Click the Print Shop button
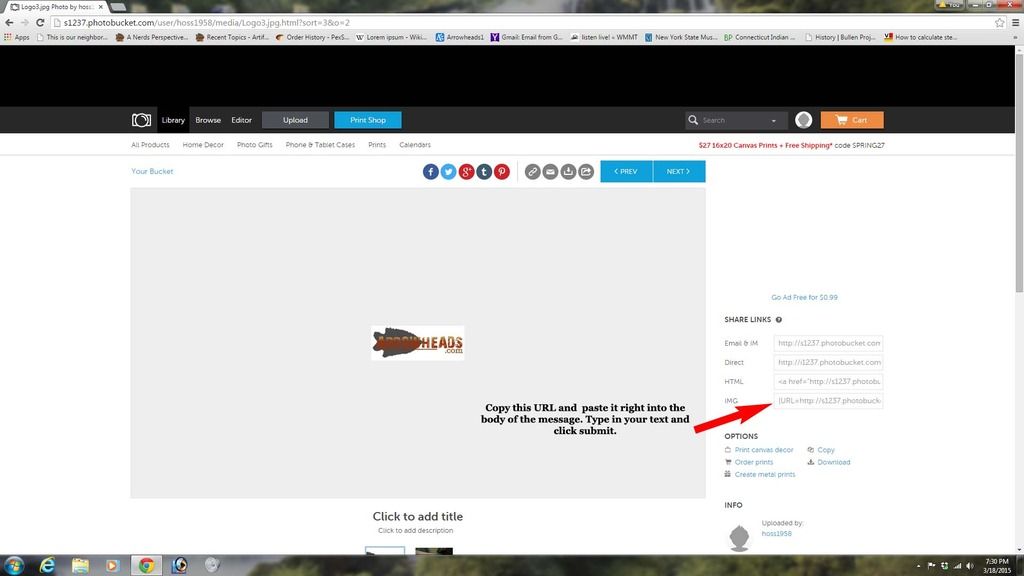1024x576 pixels. pos(368,120)
